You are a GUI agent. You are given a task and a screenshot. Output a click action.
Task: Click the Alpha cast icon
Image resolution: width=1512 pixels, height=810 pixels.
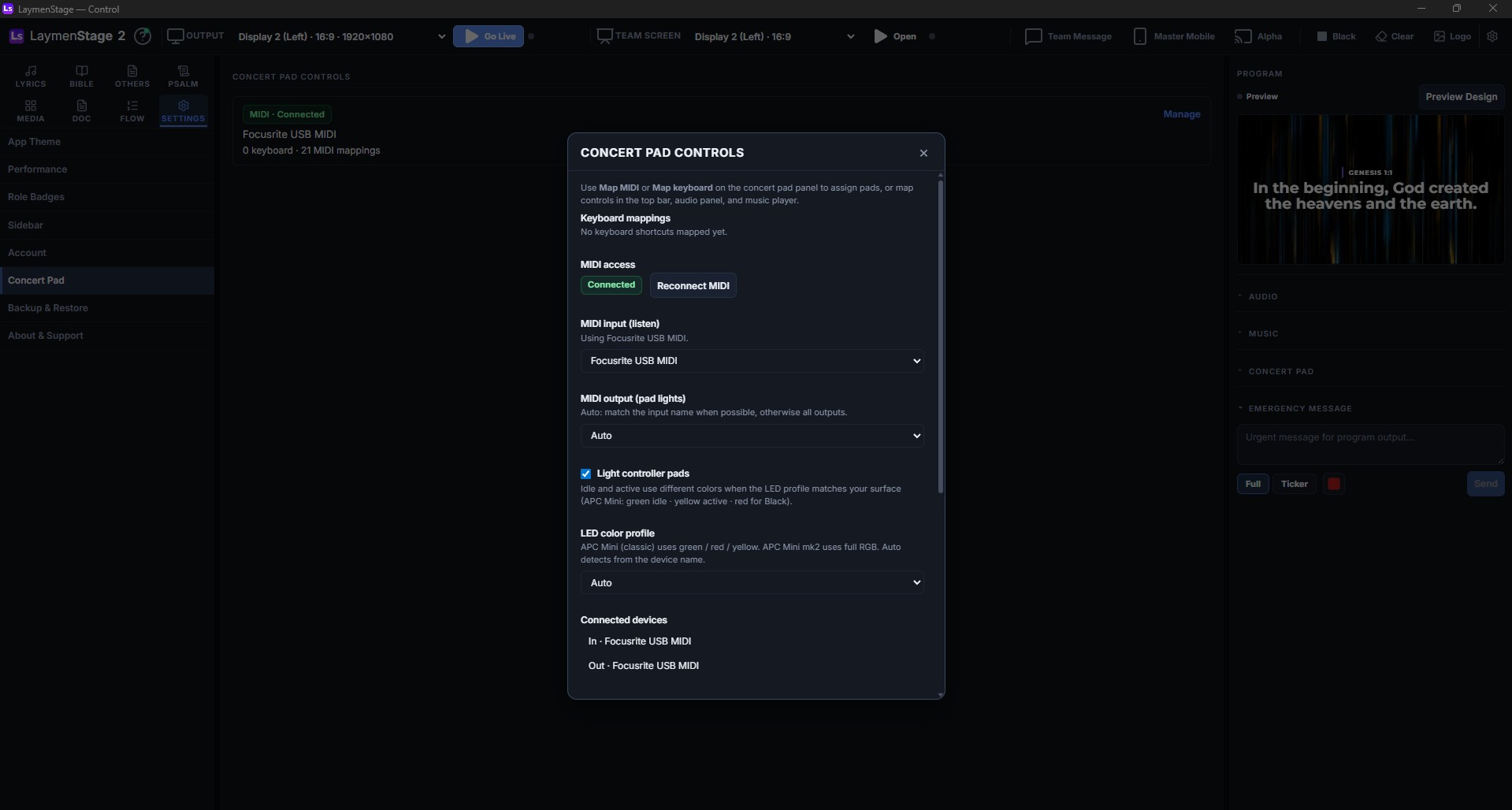(x=1243, y=36)
